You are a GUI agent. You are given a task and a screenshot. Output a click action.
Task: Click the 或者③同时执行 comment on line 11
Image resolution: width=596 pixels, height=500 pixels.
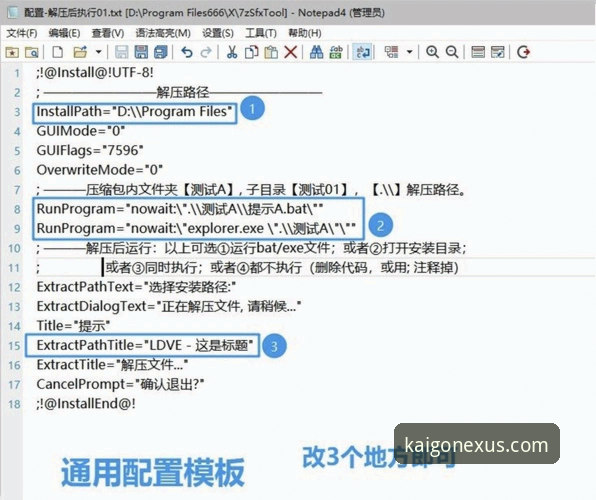click(x=282, y=267)
